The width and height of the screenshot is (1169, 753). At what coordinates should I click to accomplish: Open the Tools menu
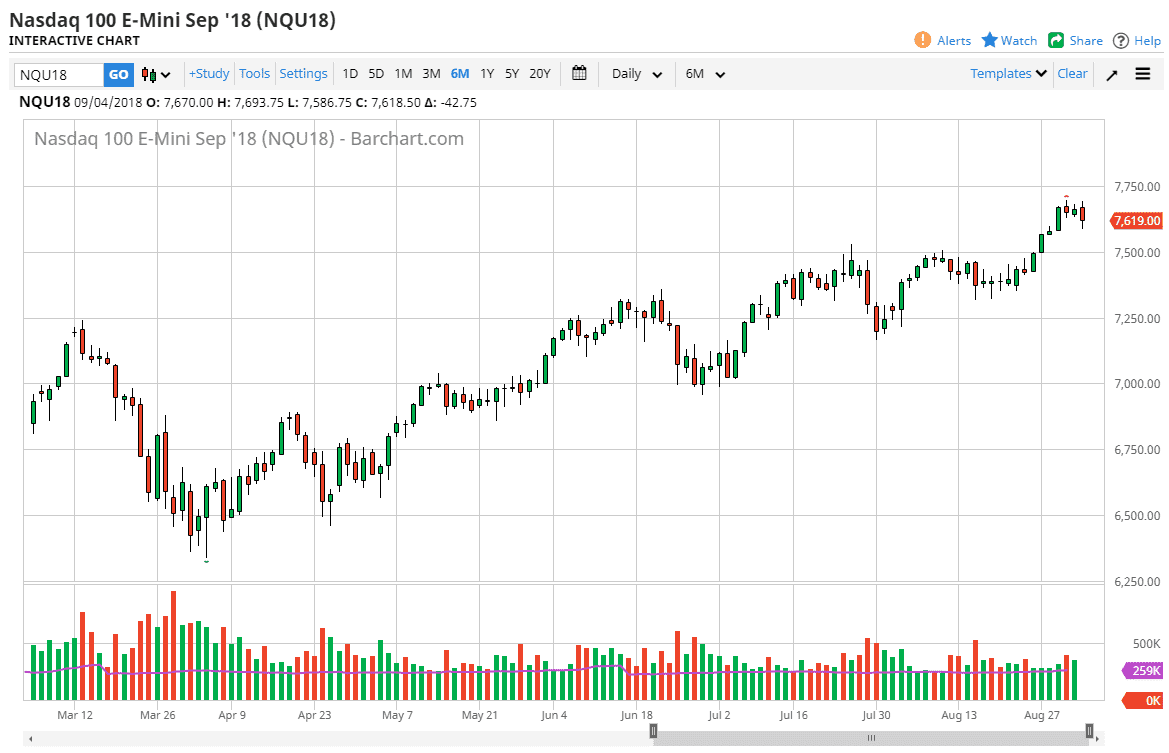(x=254, y=73)
